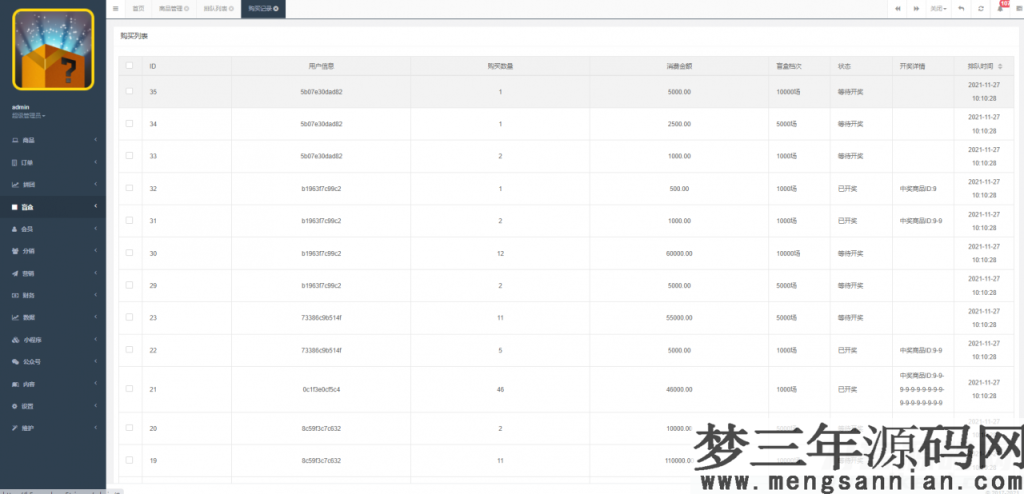Click the admin username in the sidebar

tap(20, 107)
